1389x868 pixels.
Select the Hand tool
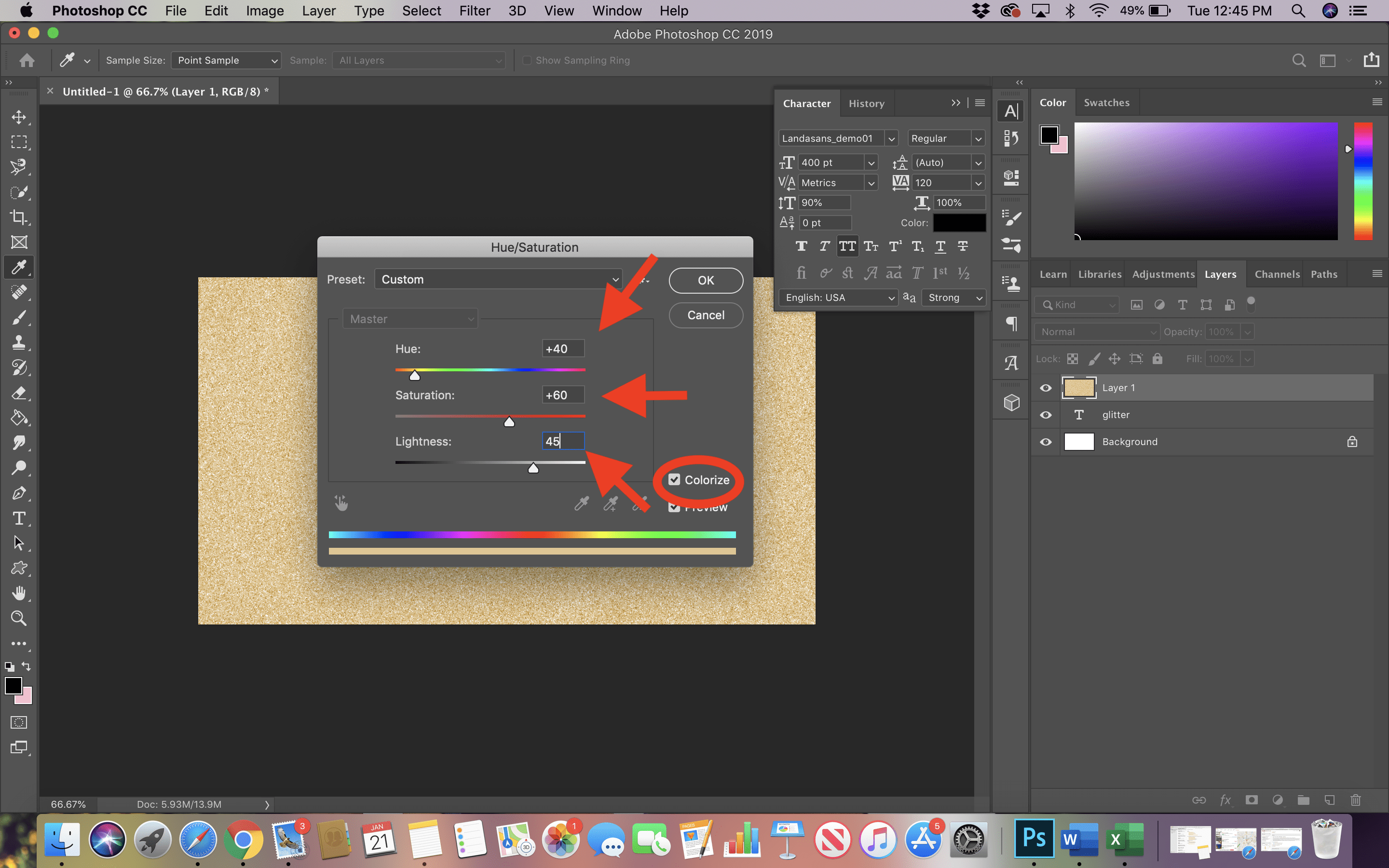click(x=19, y=593)
